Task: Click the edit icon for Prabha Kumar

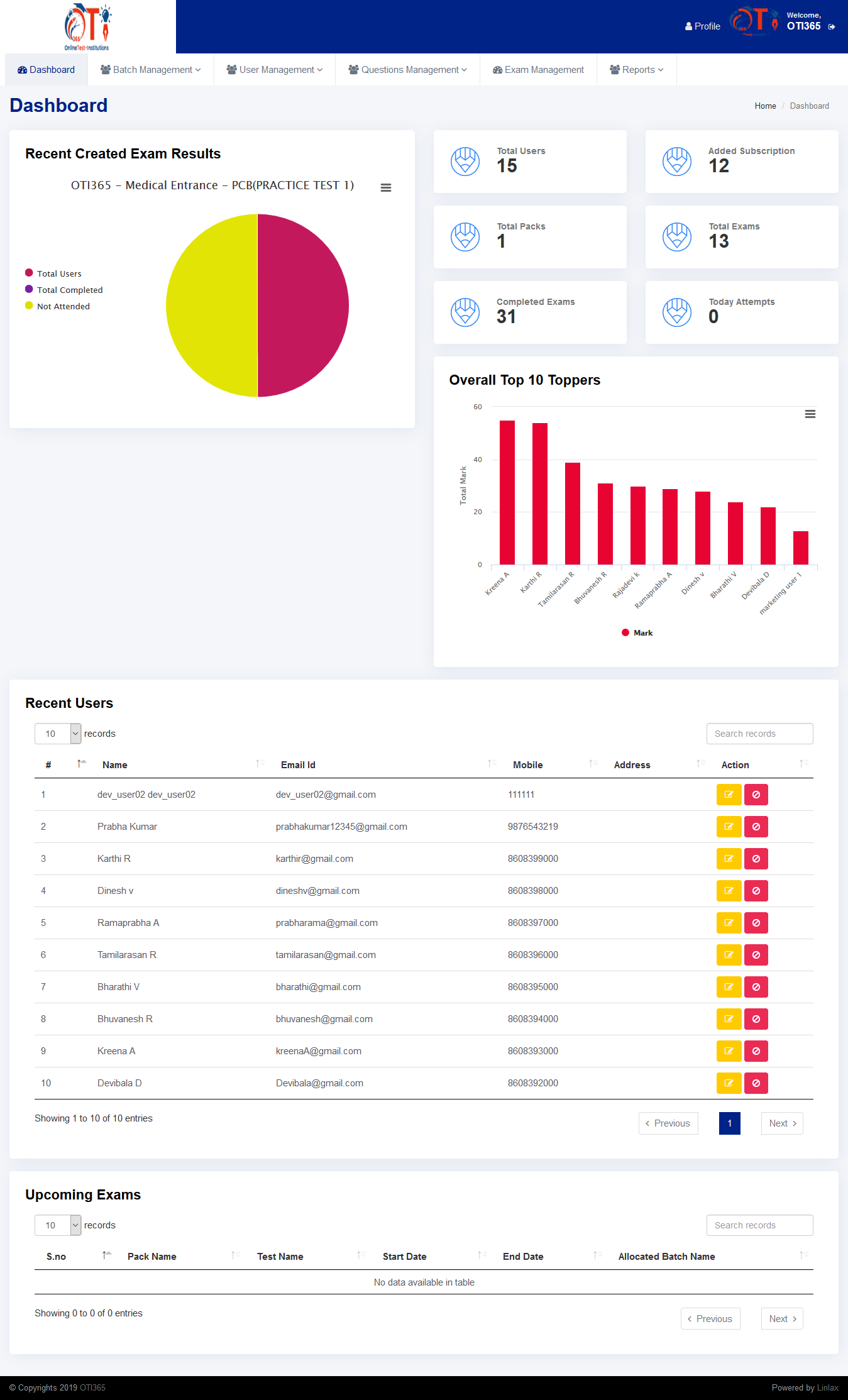Action: (729, 827)
